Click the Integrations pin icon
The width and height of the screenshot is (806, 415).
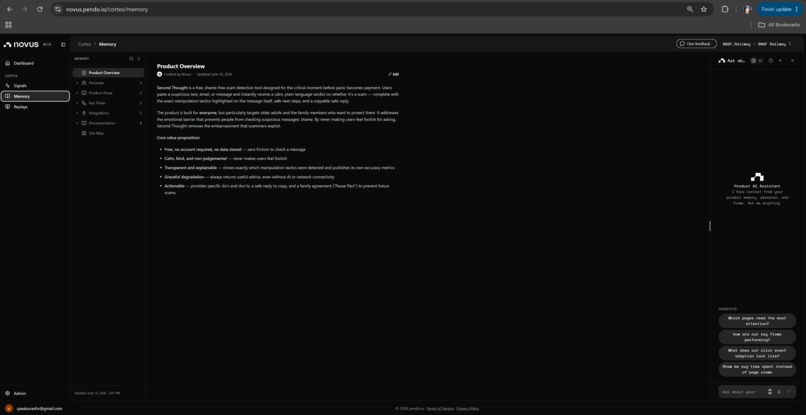tap(84, 113)
